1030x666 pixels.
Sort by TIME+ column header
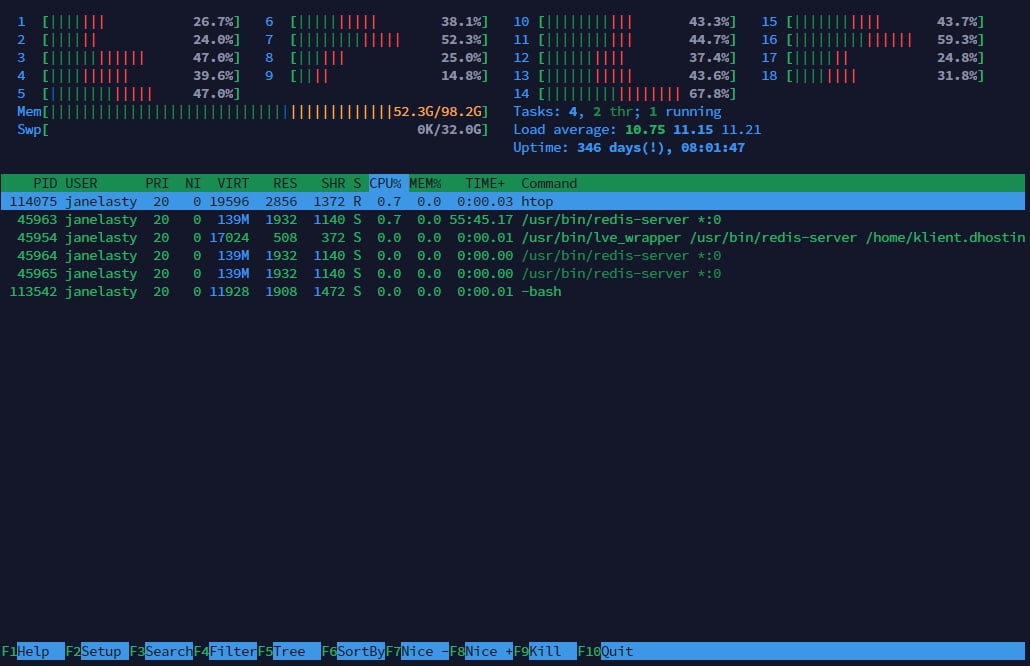click(485, 183)
